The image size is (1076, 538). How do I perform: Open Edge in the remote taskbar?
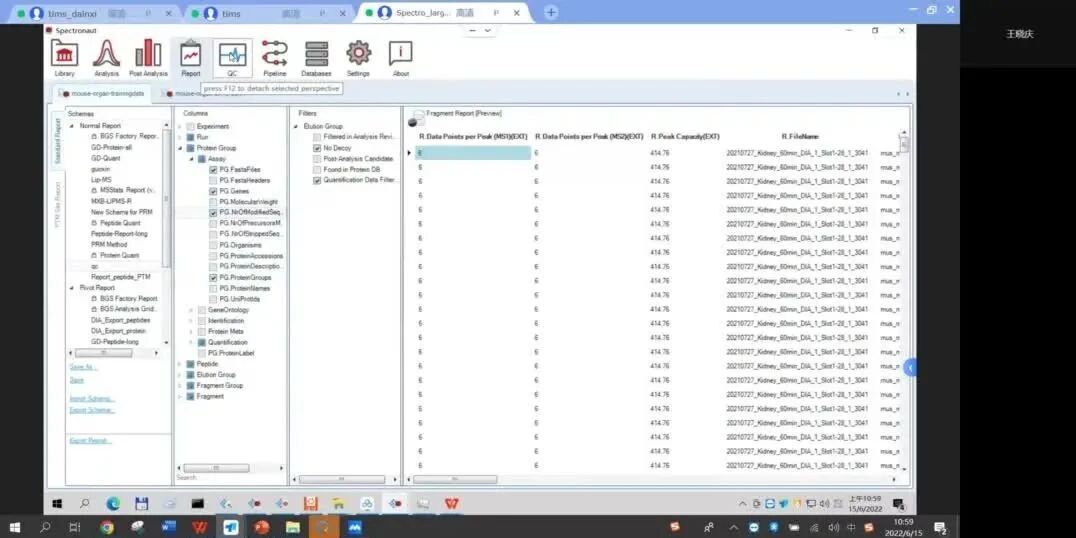pos(113,504)
